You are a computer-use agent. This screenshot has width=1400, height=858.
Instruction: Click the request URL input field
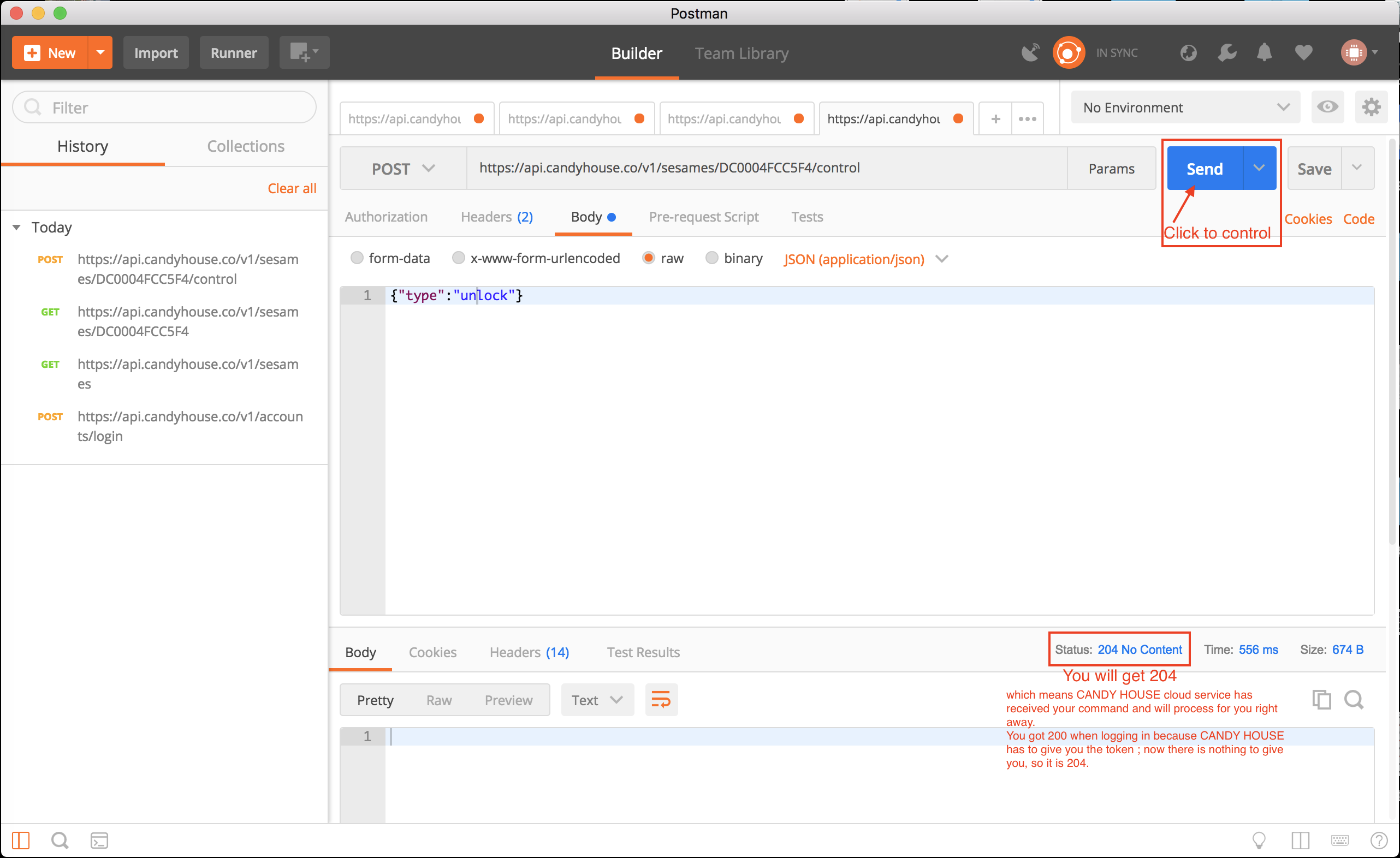coord(767,168)
